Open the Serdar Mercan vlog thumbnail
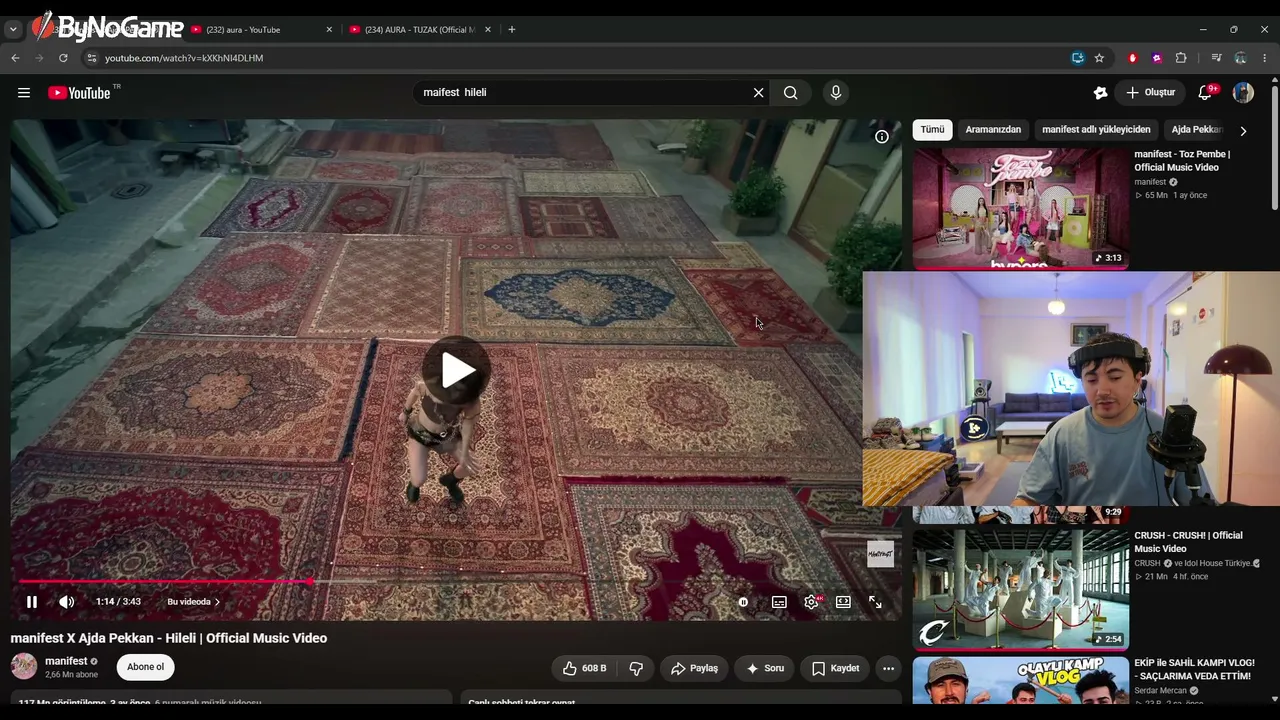 (x=1021, y=681)
